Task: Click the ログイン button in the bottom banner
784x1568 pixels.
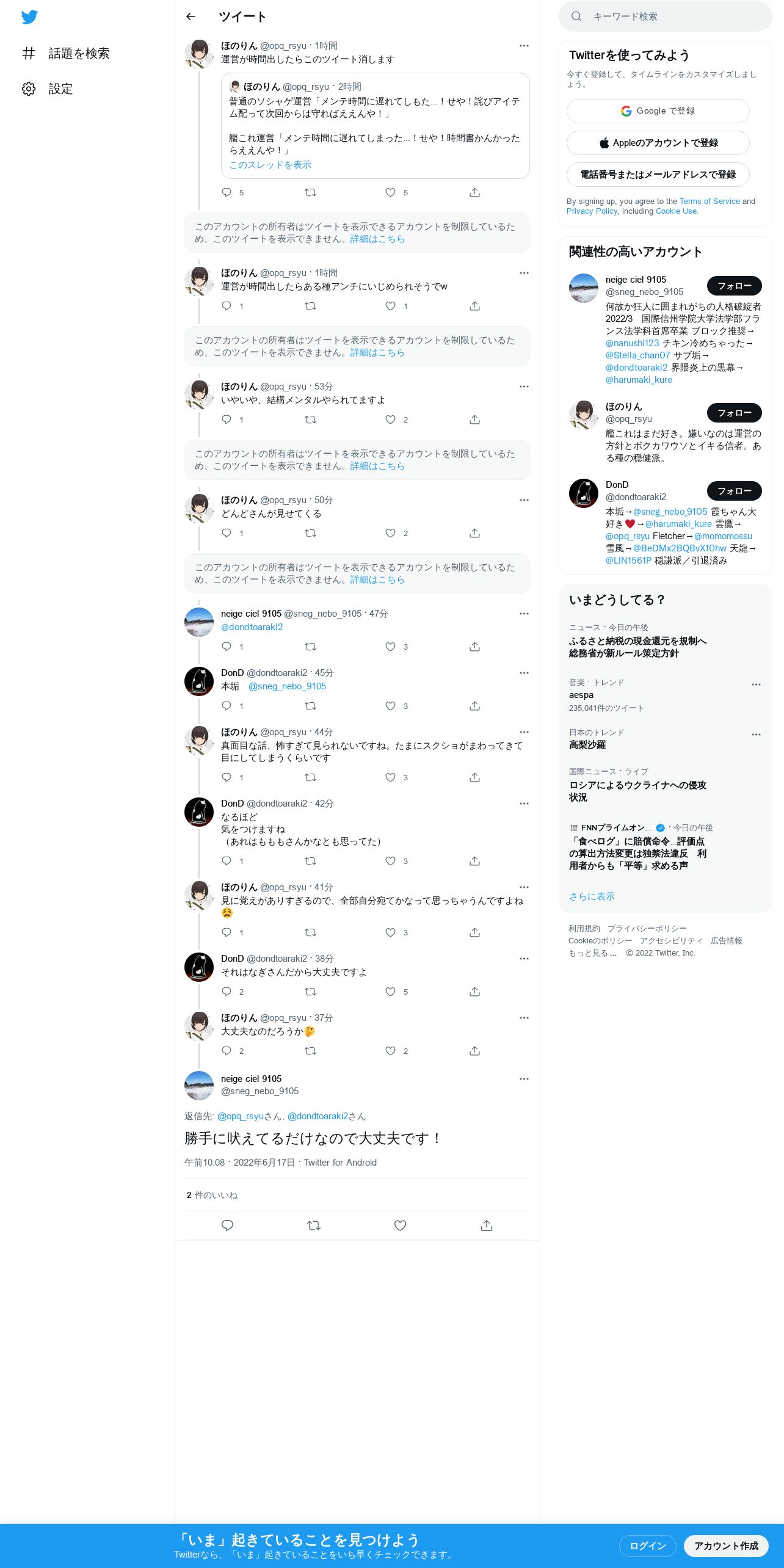Action: pyautogui.click(x=647, y=1545)
